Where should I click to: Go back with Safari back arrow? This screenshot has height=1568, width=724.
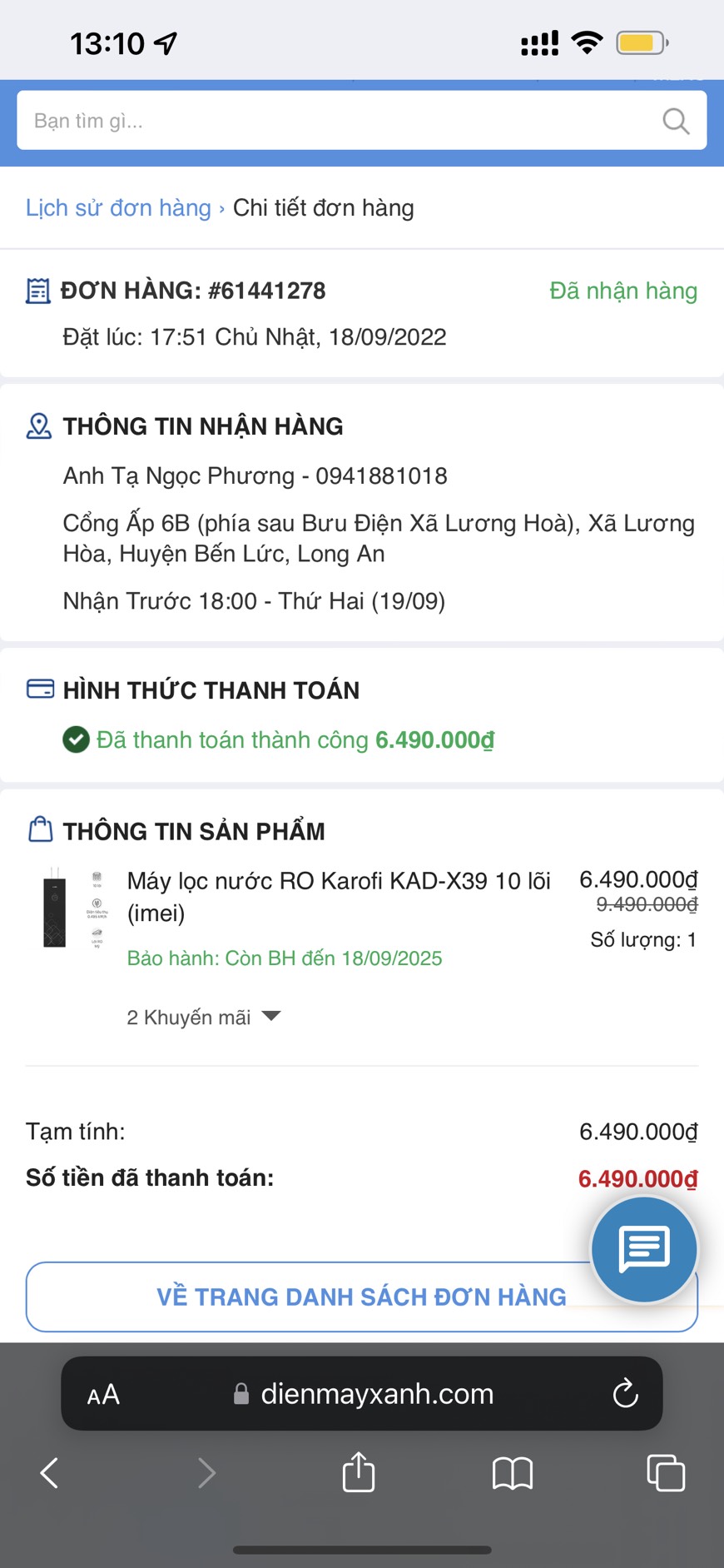tap(50, 1472)
